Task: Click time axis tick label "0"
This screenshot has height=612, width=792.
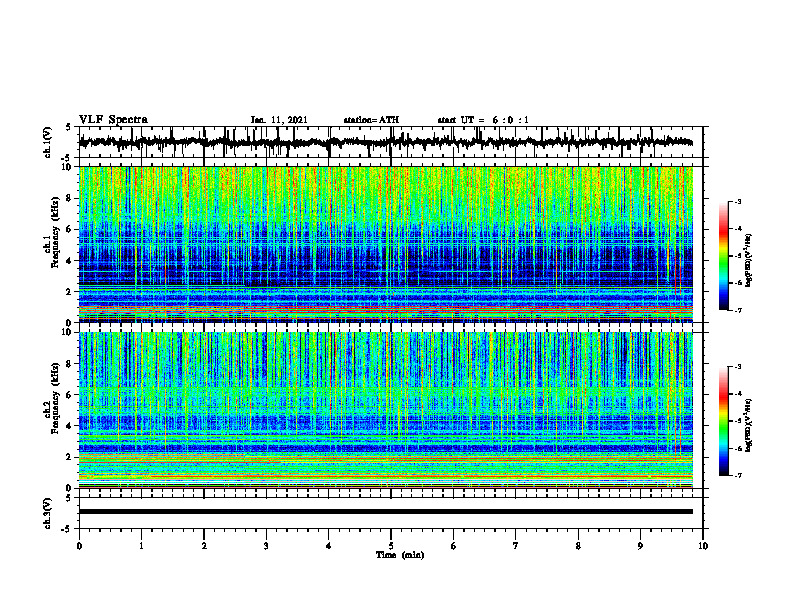Action: [x=79, y=546]
